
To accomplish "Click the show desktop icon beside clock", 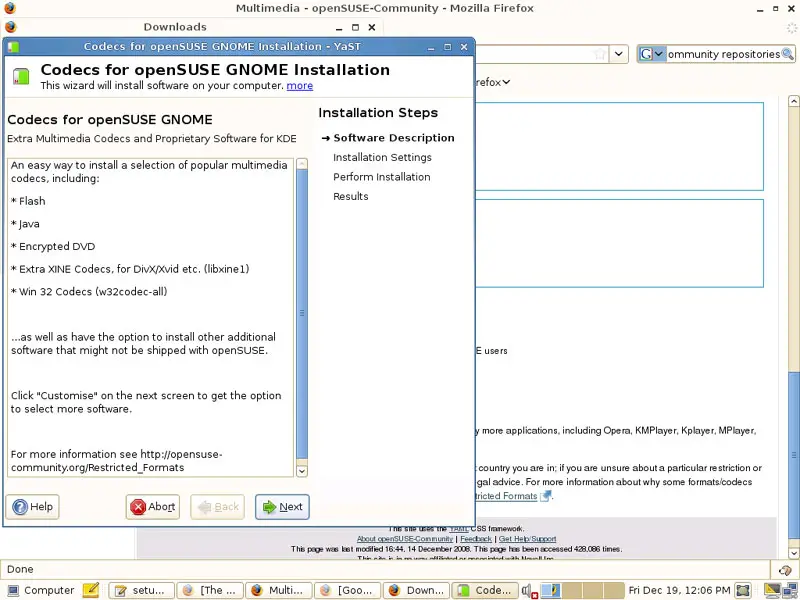I will click(x=743, y=590).
